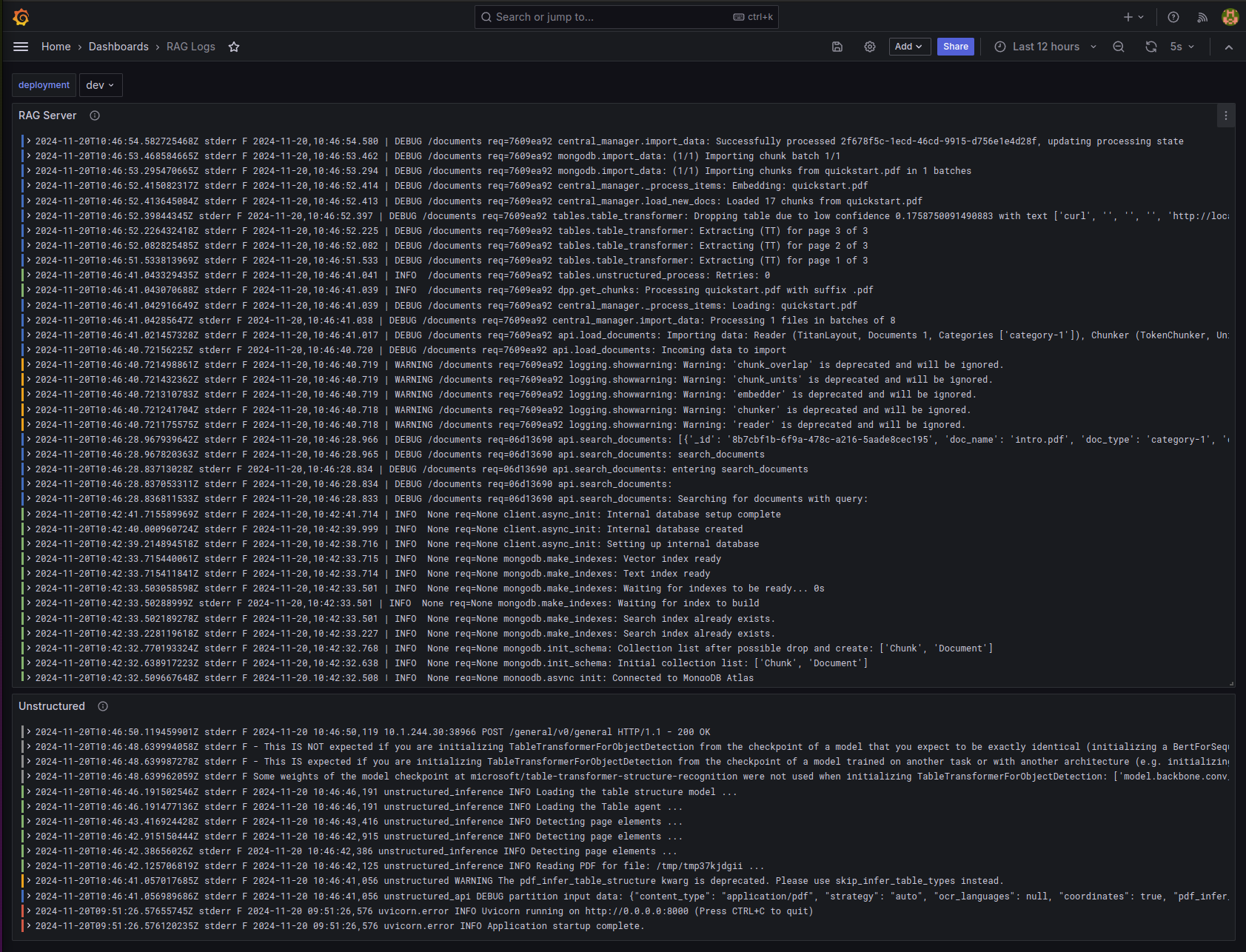This screenshot has width=1246, height=952.
Task: Zoom out the time range
Action: [x=1119, y=47]
